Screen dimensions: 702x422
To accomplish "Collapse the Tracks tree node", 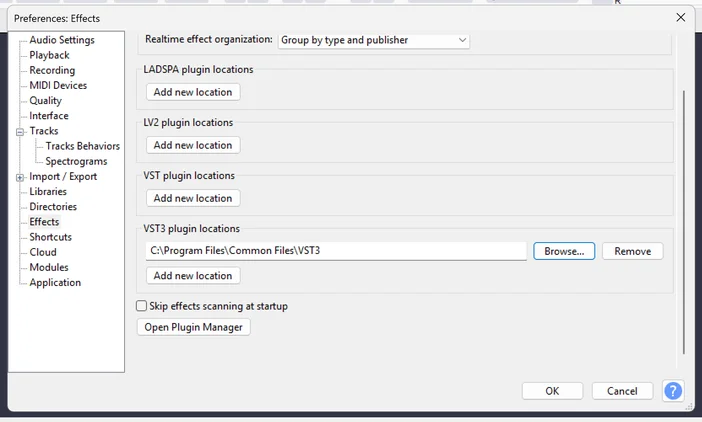I will [x=20, y=132].
